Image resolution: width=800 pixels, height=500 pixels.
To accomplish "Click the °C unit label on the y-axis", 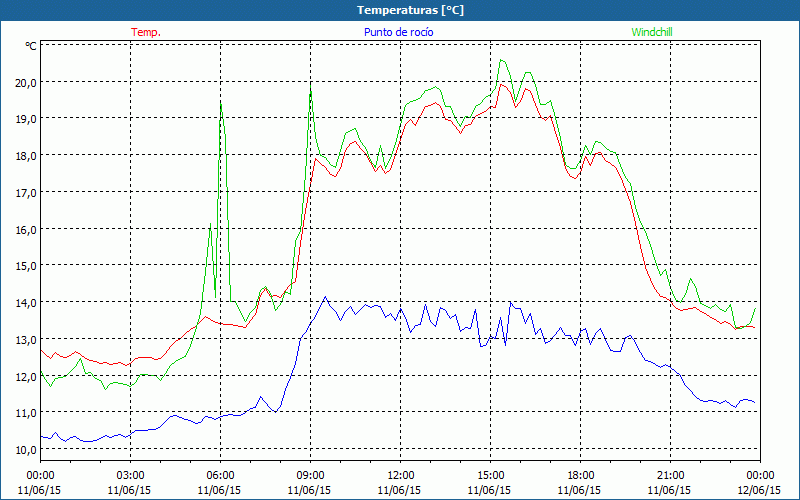I will point(30,46).
